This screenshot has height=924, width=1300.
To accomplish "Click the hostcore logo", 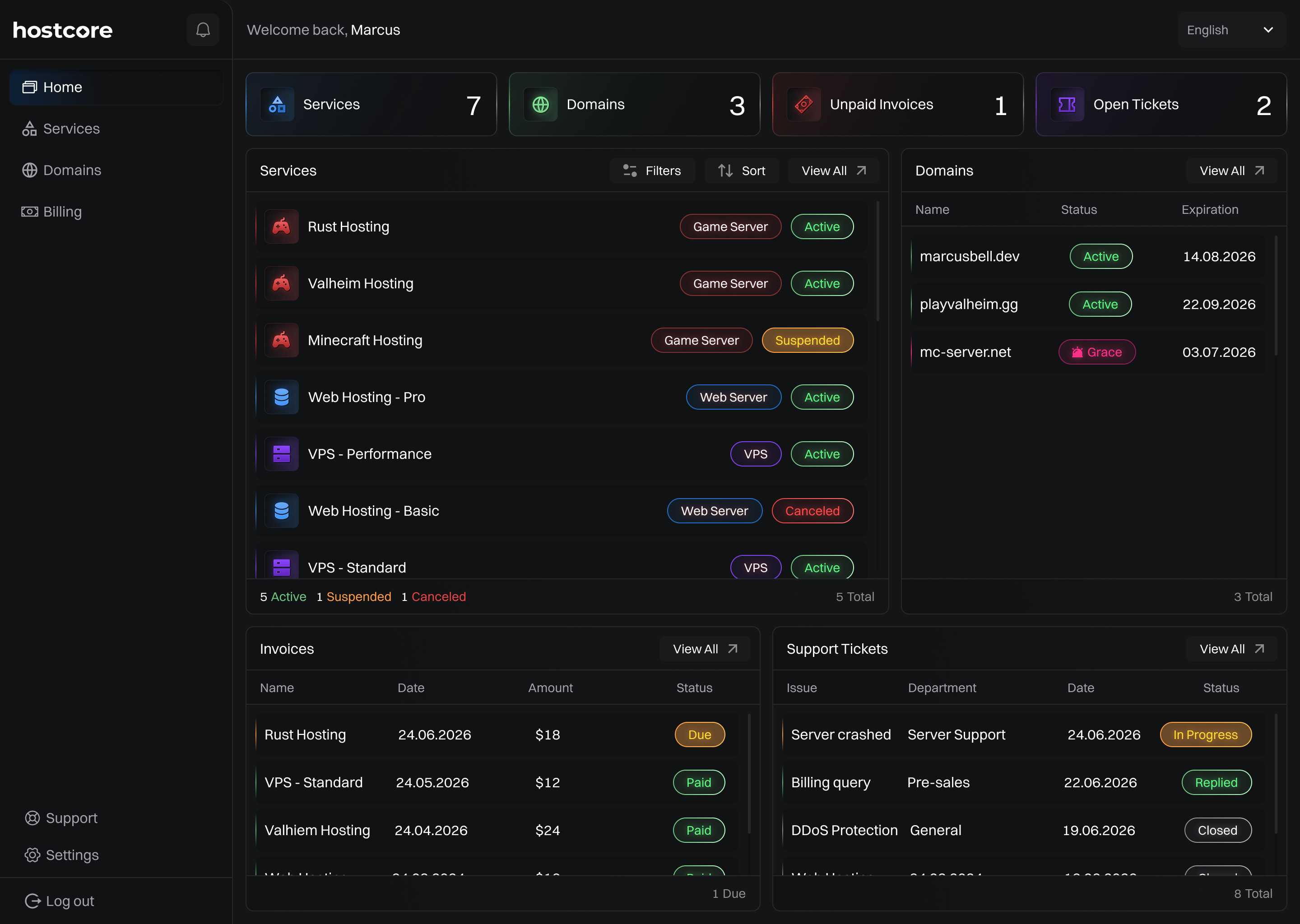I will (x=63, y=30).
